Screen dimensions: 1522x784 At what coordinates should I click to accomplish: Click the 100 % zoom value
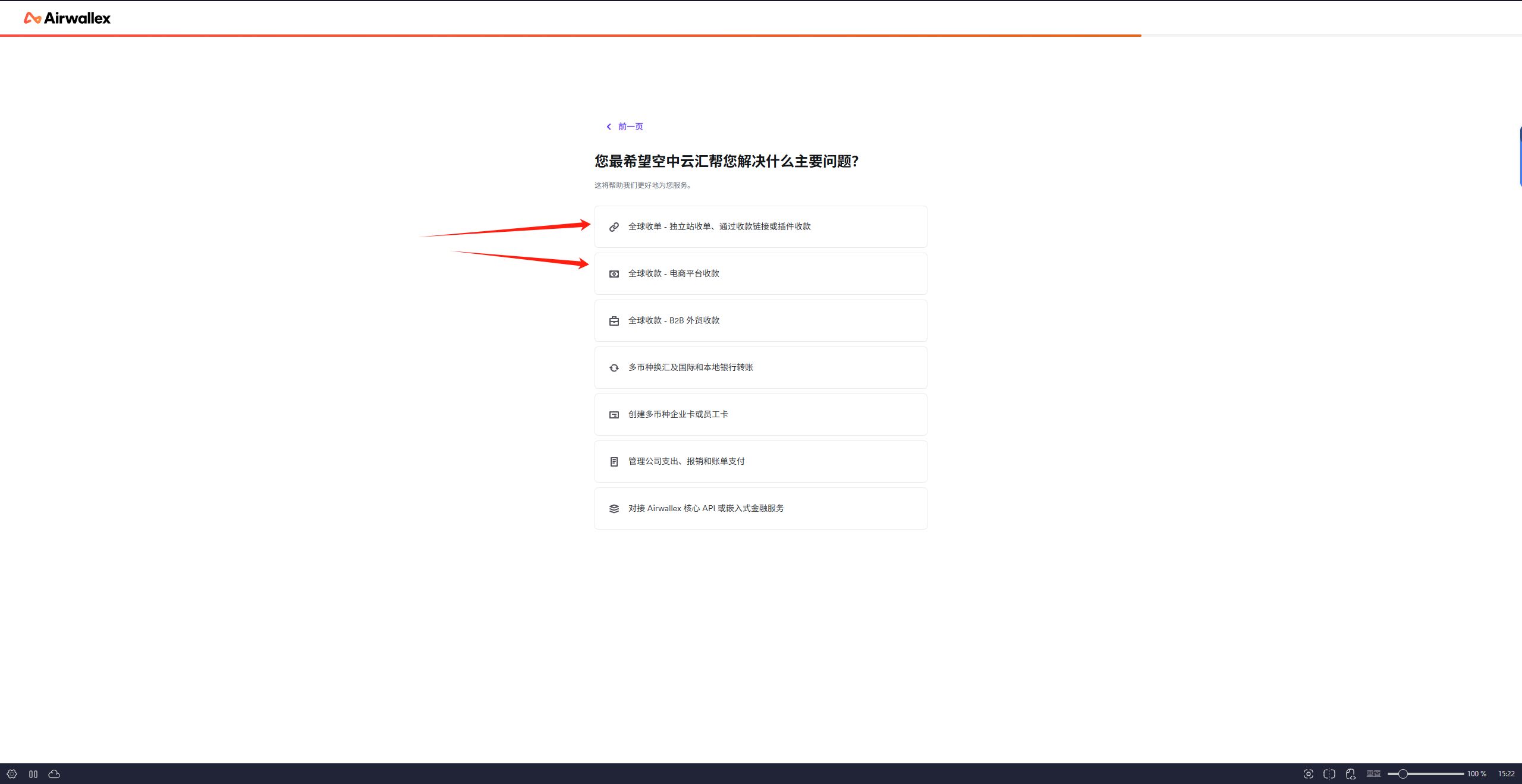tap(1476, 774)
